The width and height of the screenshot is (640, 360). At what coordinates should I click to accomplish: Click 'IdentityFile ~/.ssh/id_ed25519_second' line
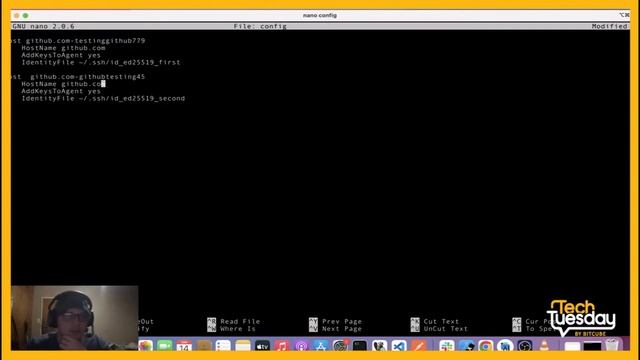point(103,99)
